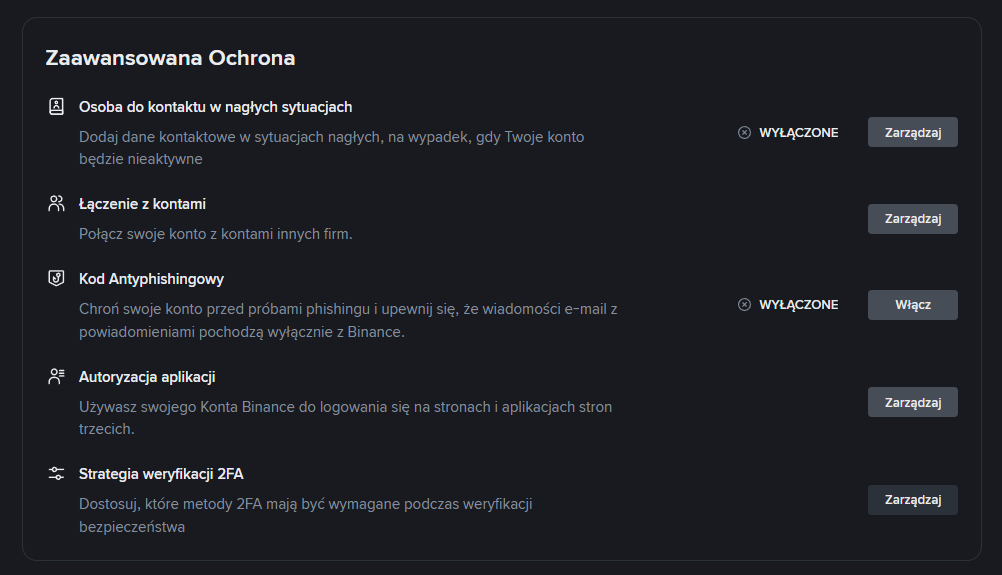This screenshot has width=1002, height=575.
Task: Click the Kod Antyphishingowy heading text
Action: click(x=151, y=279)
